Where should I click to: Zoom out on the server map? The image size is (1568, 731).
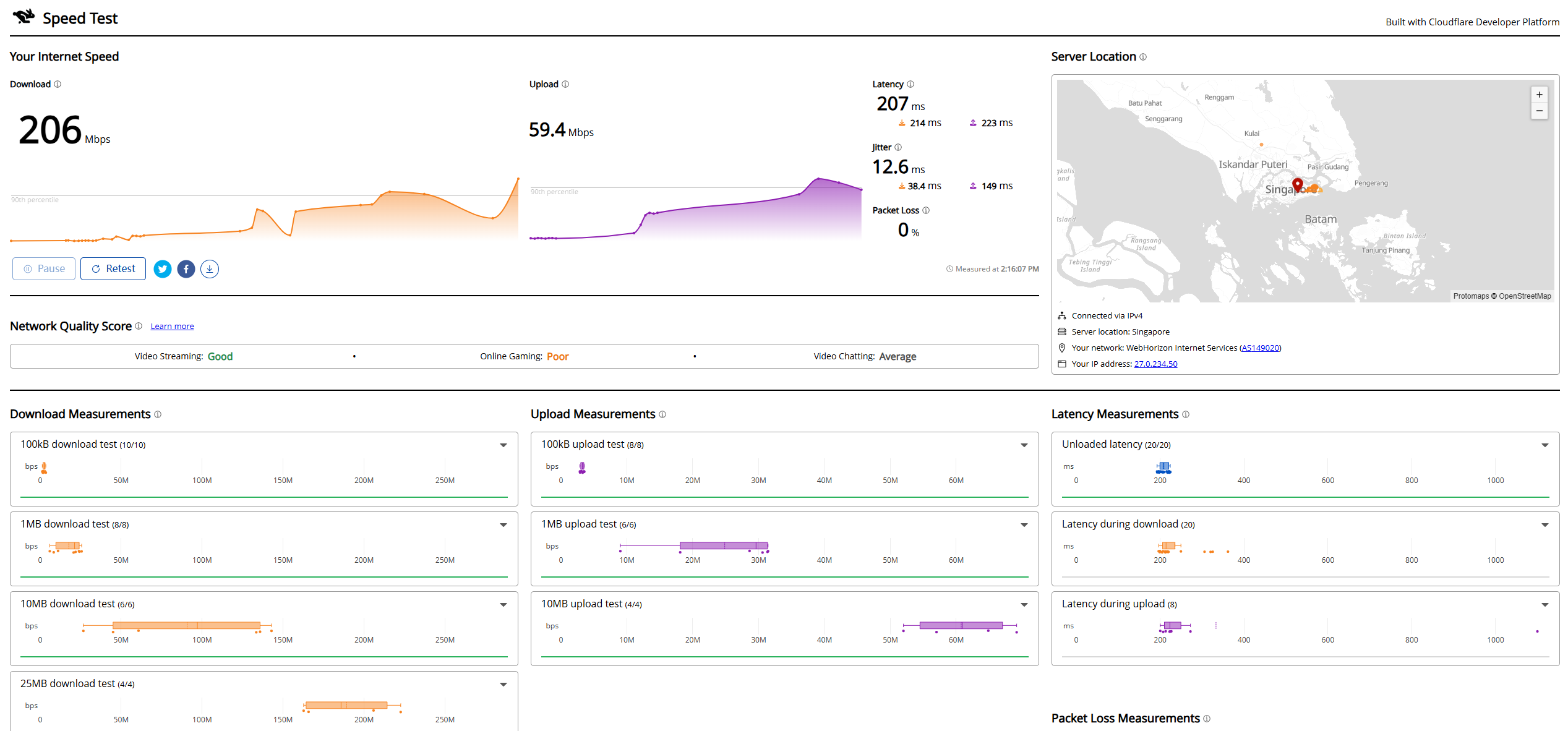tap(1540, 111)
